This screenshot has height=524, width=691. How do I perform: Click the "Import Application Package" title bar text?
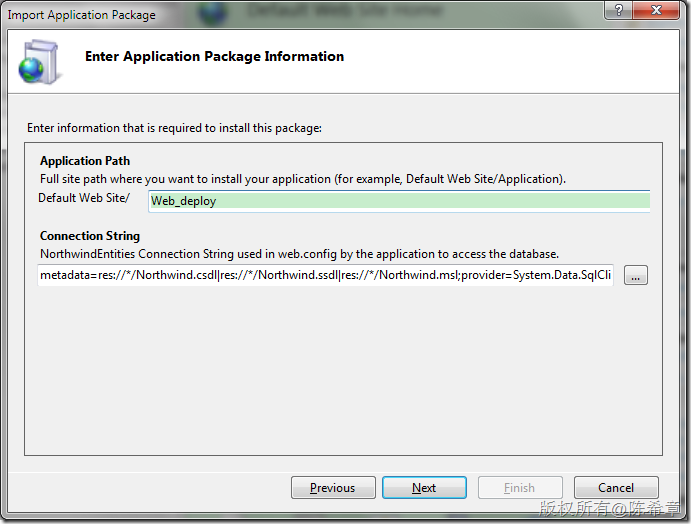(81, 15)
